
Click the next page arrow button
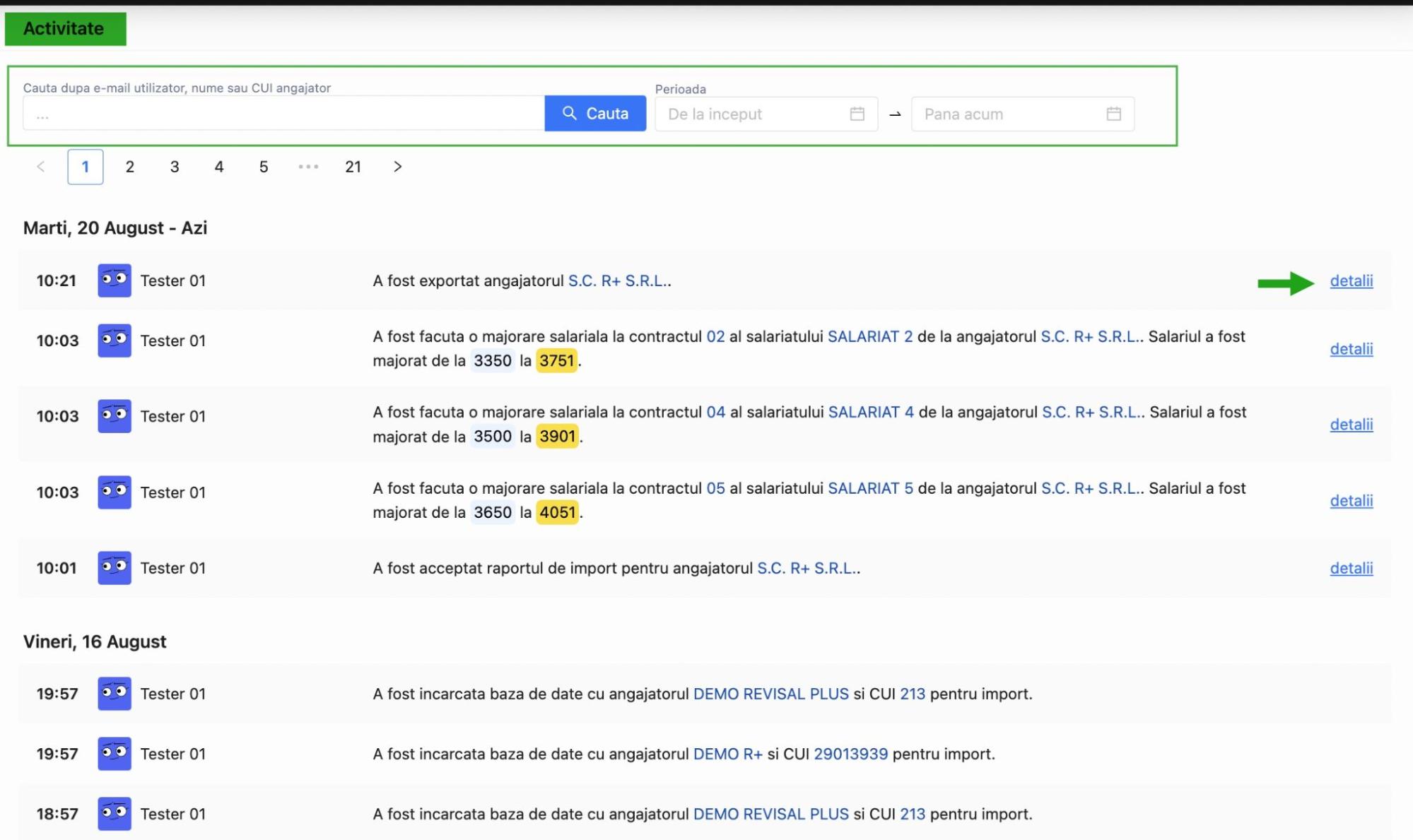click(396, 166)
